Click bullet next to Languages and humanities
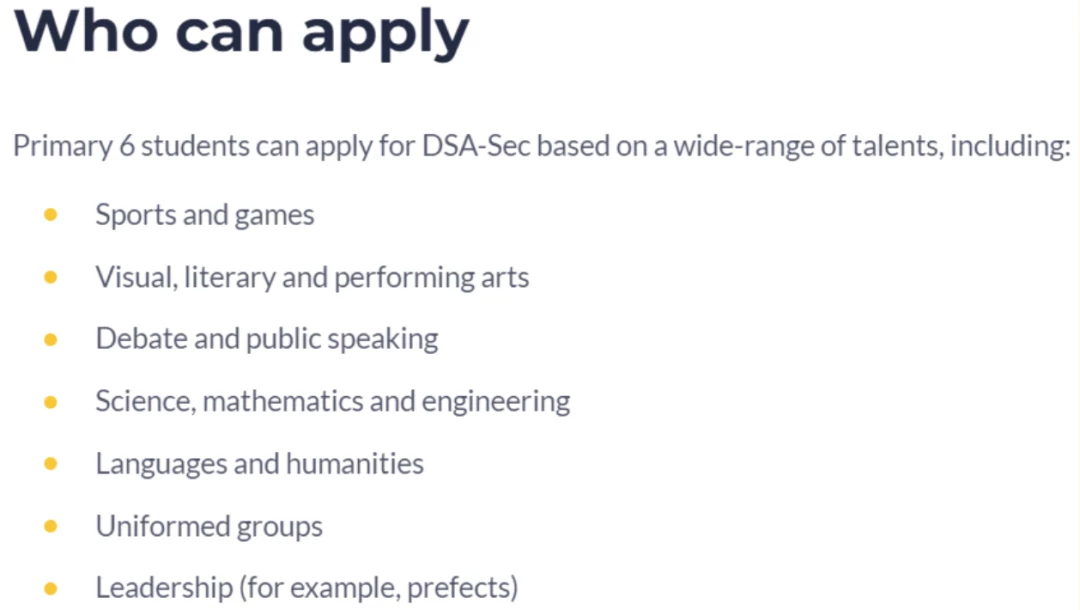 pyautogui.click(x=50, y=464)
